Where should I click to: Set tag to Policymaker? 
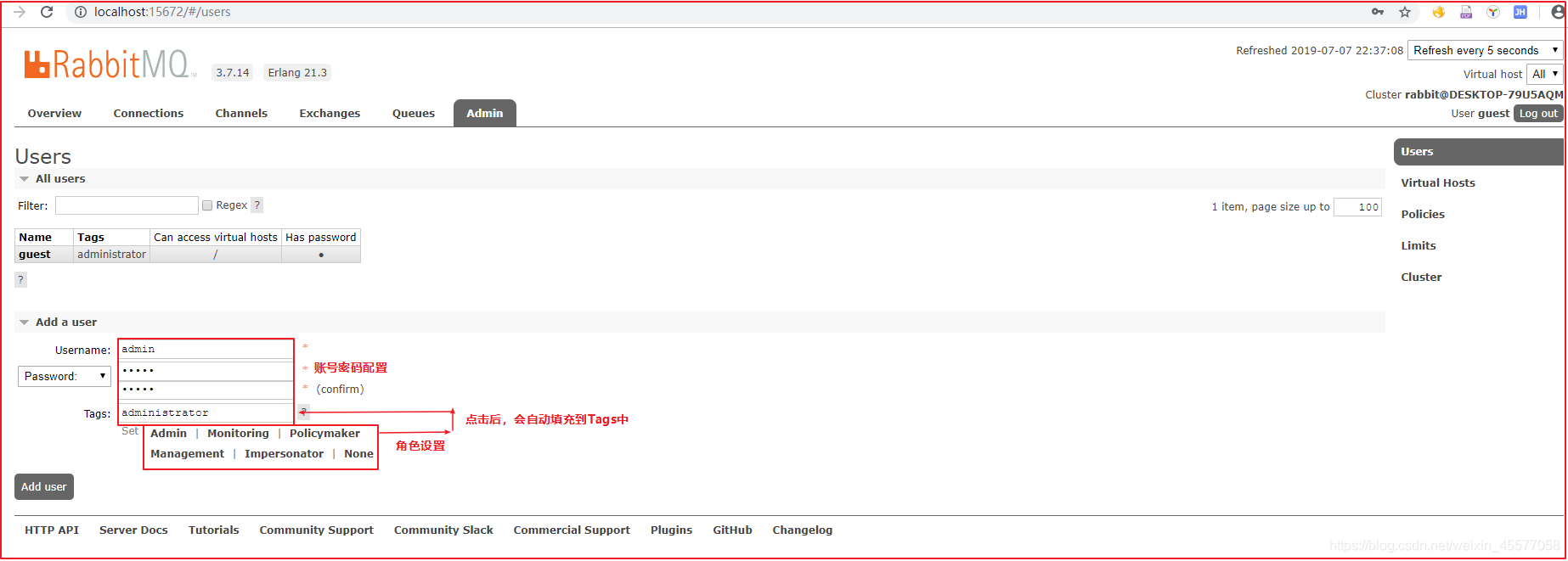[x=324, y=433]
